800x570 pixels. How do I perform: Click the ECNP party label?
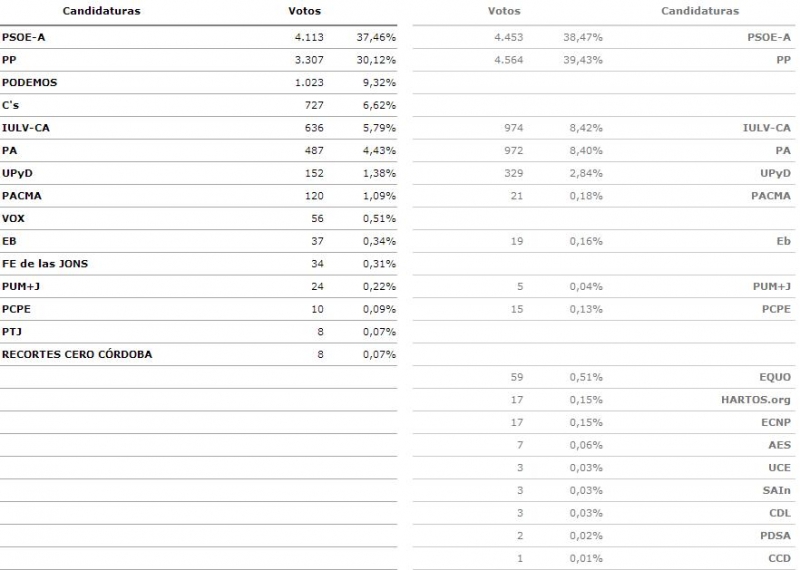click(774, 422)
